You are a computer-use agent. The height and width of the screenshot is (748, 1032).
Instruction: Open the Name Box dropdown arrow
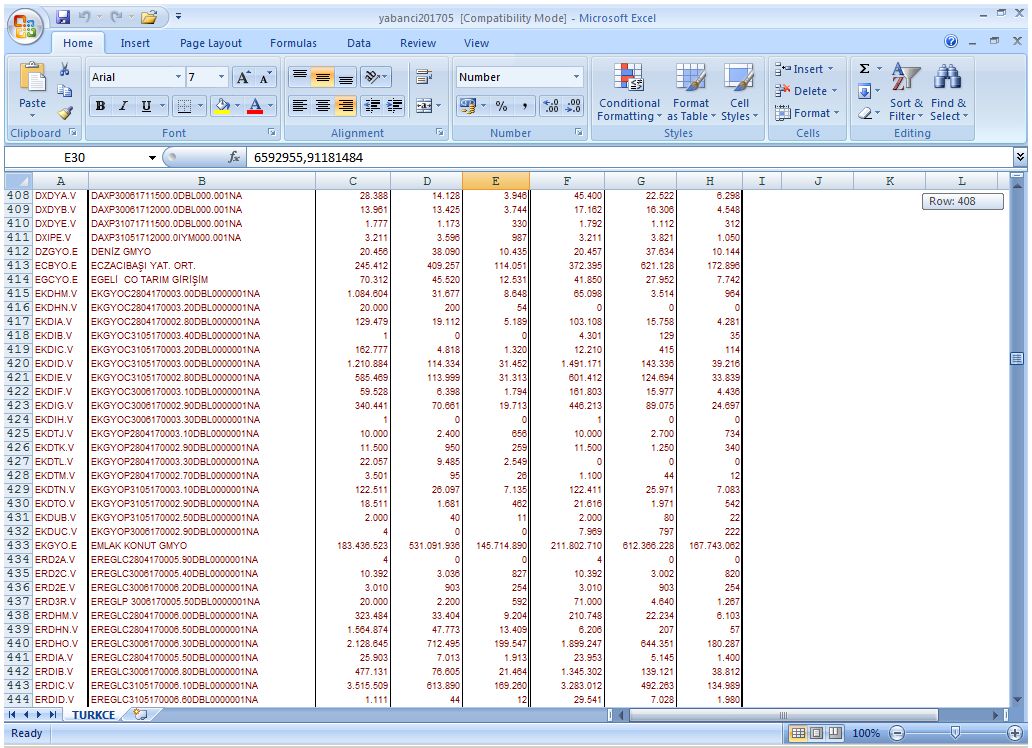coord(152,157)
